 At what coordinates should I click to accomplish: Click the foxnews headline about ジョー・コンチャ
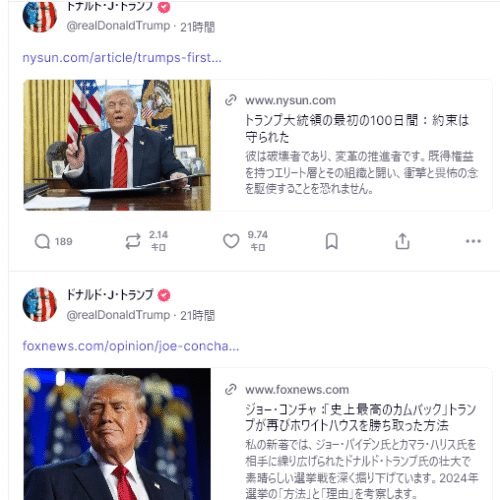(x=360, y=417)
